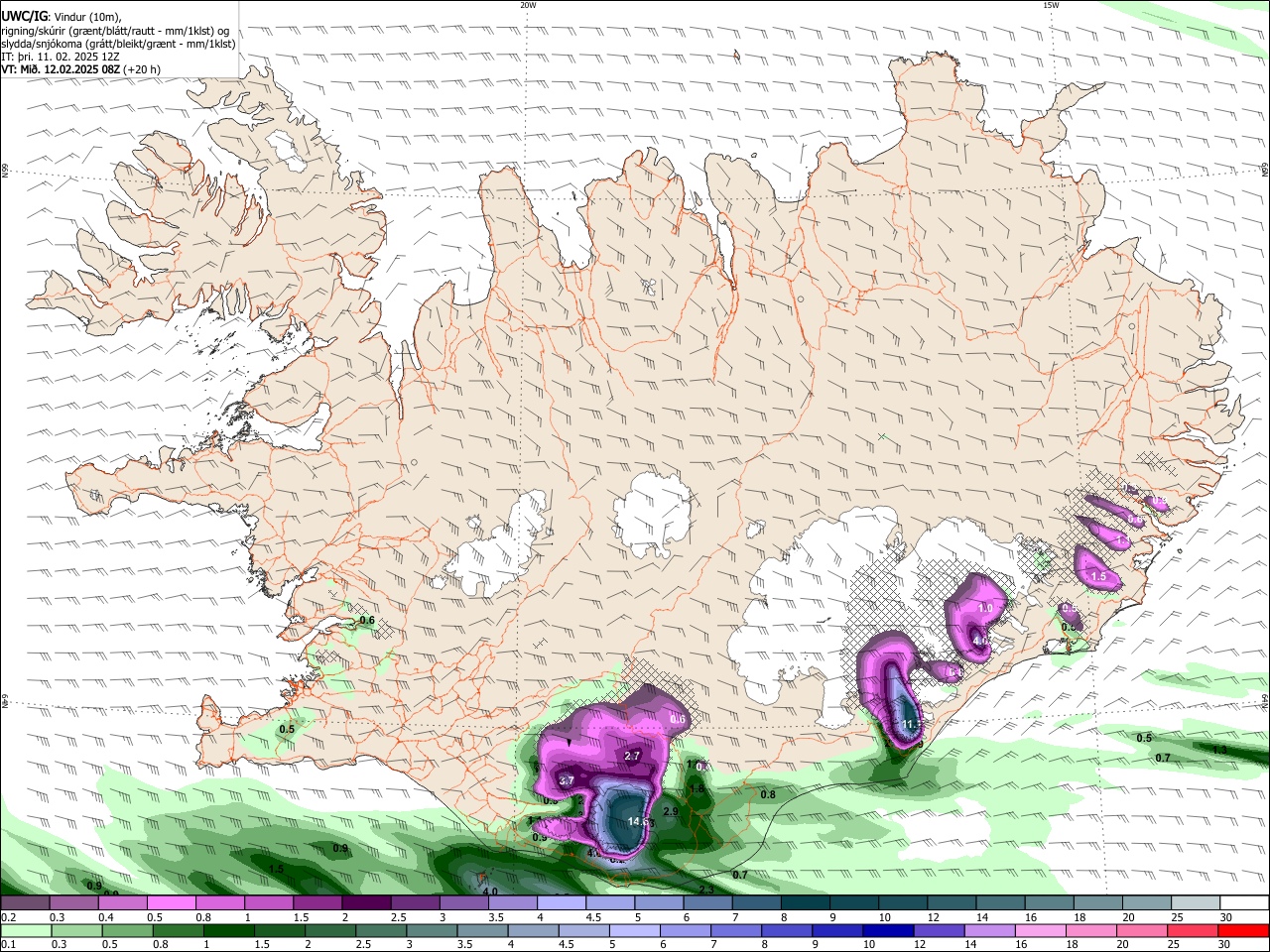Click the 1.6 value on the map
This screenshot has height=952, width=1270.
click(697, 788)
